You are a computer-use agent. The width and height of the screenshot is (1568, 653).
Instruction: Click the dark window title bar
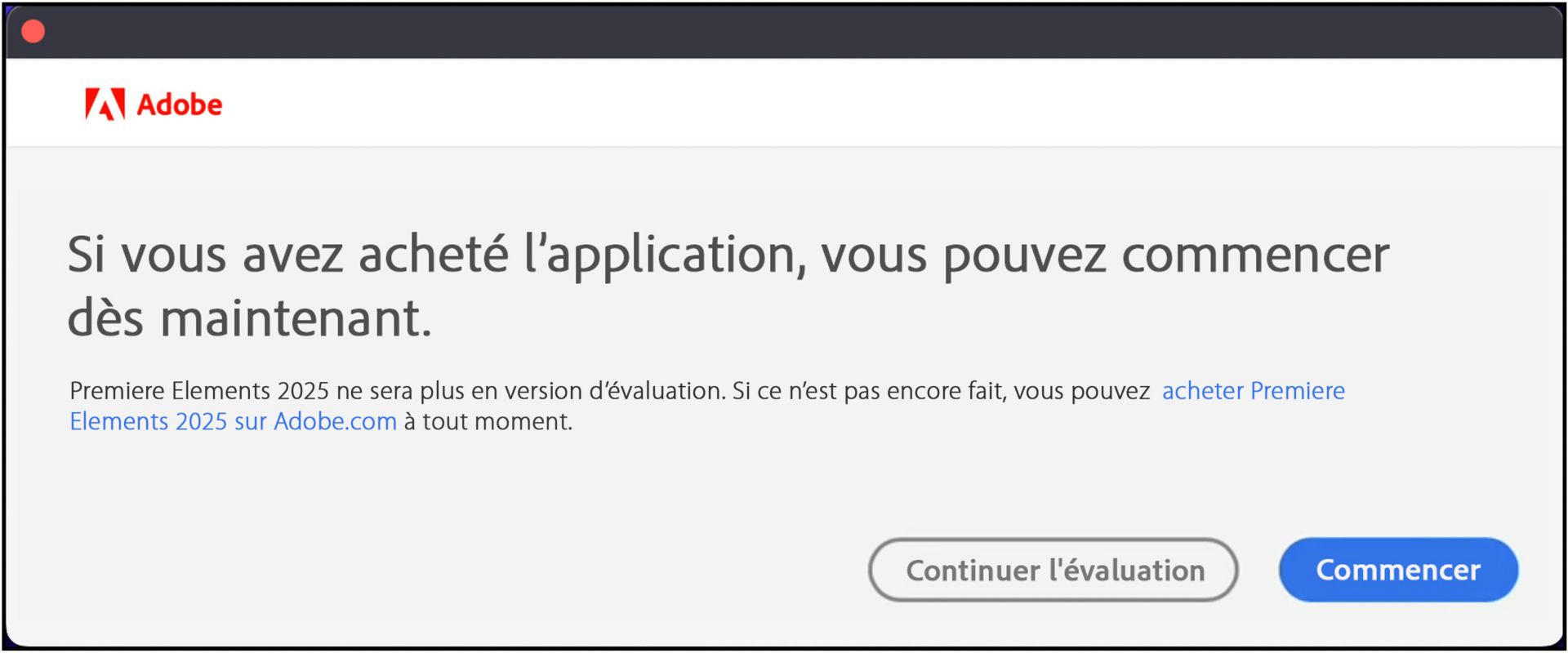click(x=784, y=33)
